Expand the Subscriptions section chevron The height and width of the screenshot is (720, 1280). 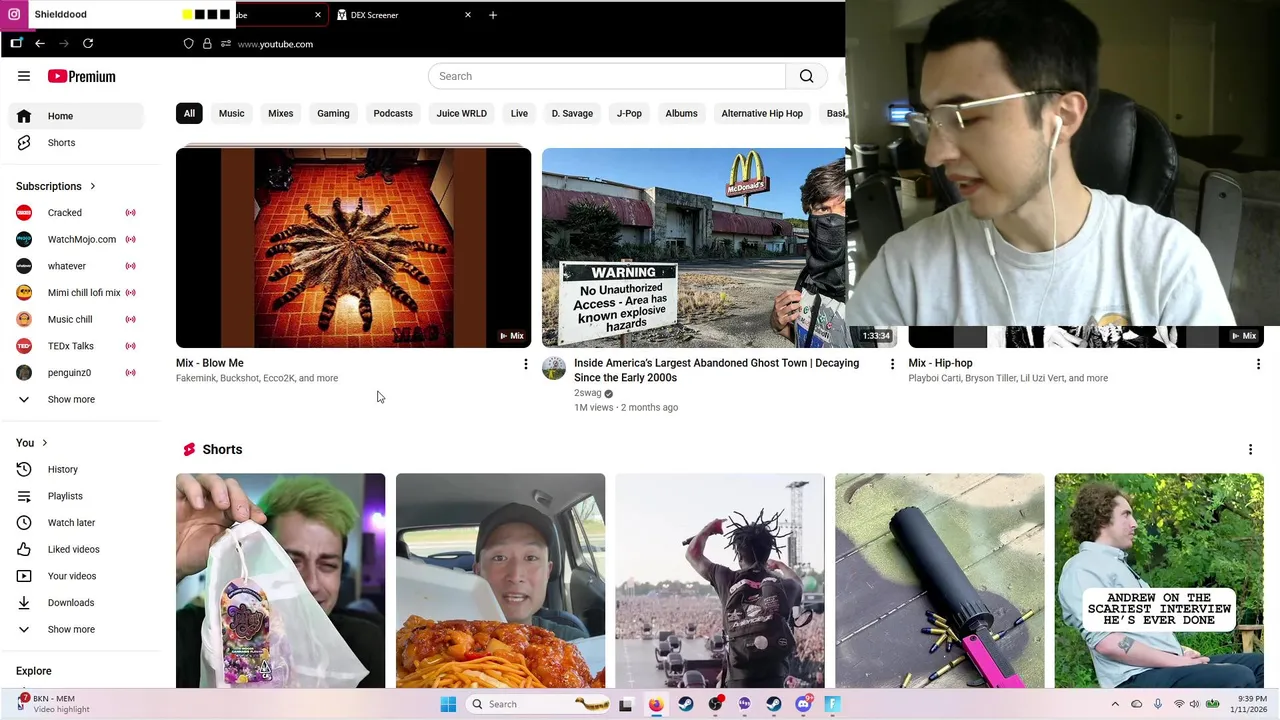tap(92, 186)
